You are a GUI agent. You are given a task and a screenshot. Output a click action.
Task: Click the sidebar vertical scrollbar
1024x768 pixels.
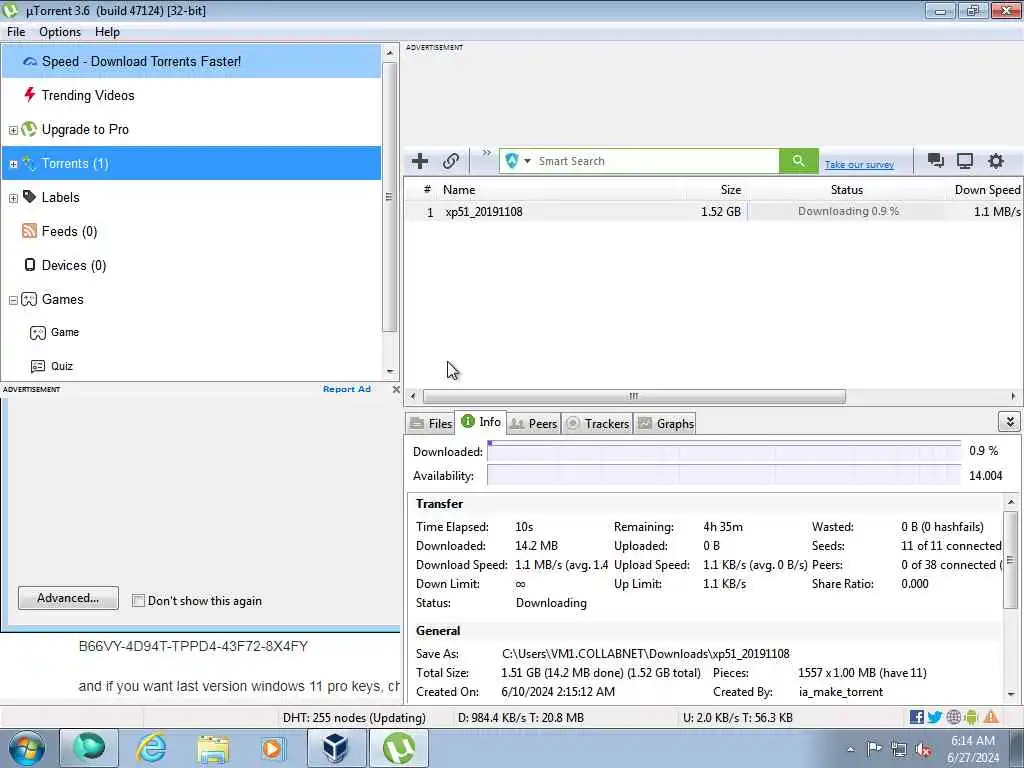389,197
